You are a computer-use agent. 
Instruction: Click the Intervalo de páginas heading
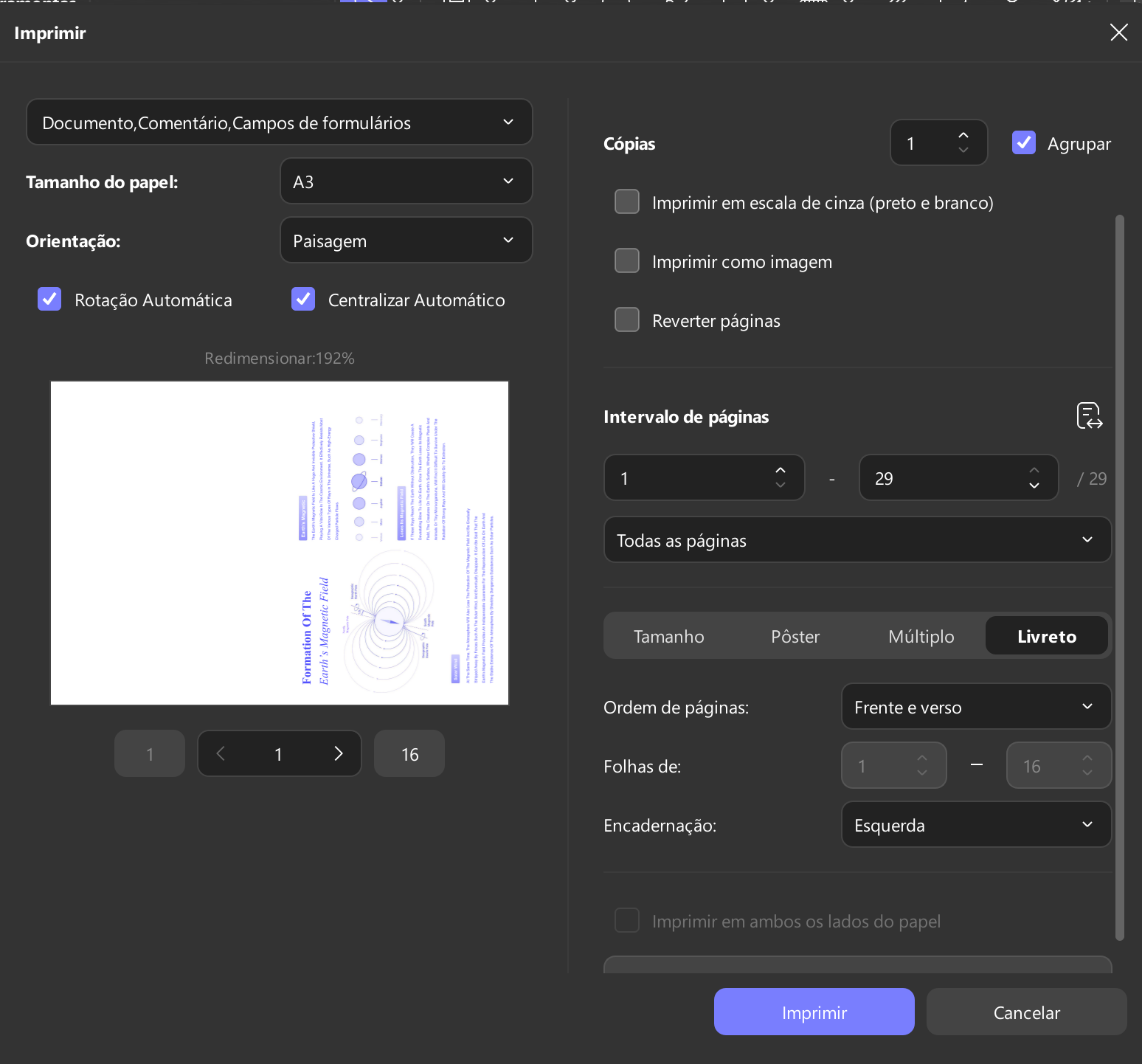click(x=686, y=417)
